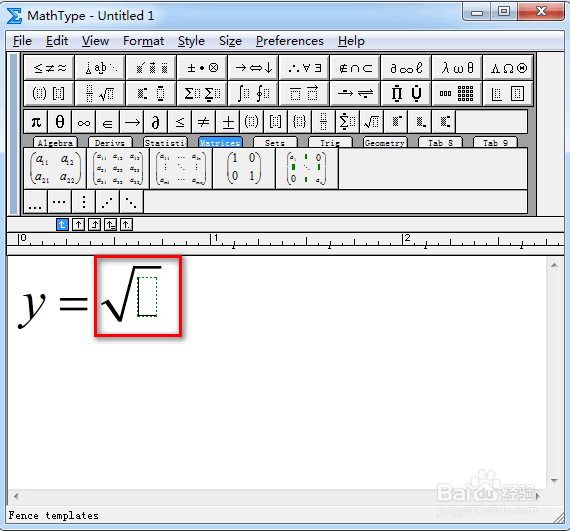Open the Edit menu

click(57, 41)
